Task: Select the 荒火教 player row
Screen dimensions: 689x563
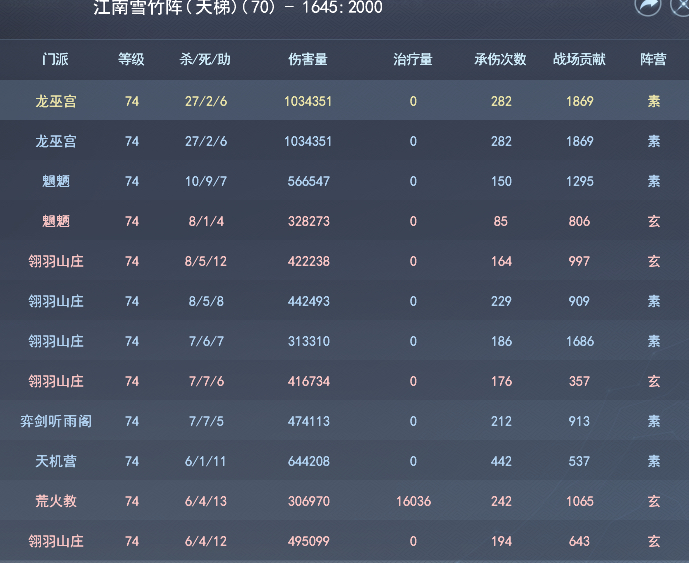Action: pyautogui.click(x=344, y=501)
